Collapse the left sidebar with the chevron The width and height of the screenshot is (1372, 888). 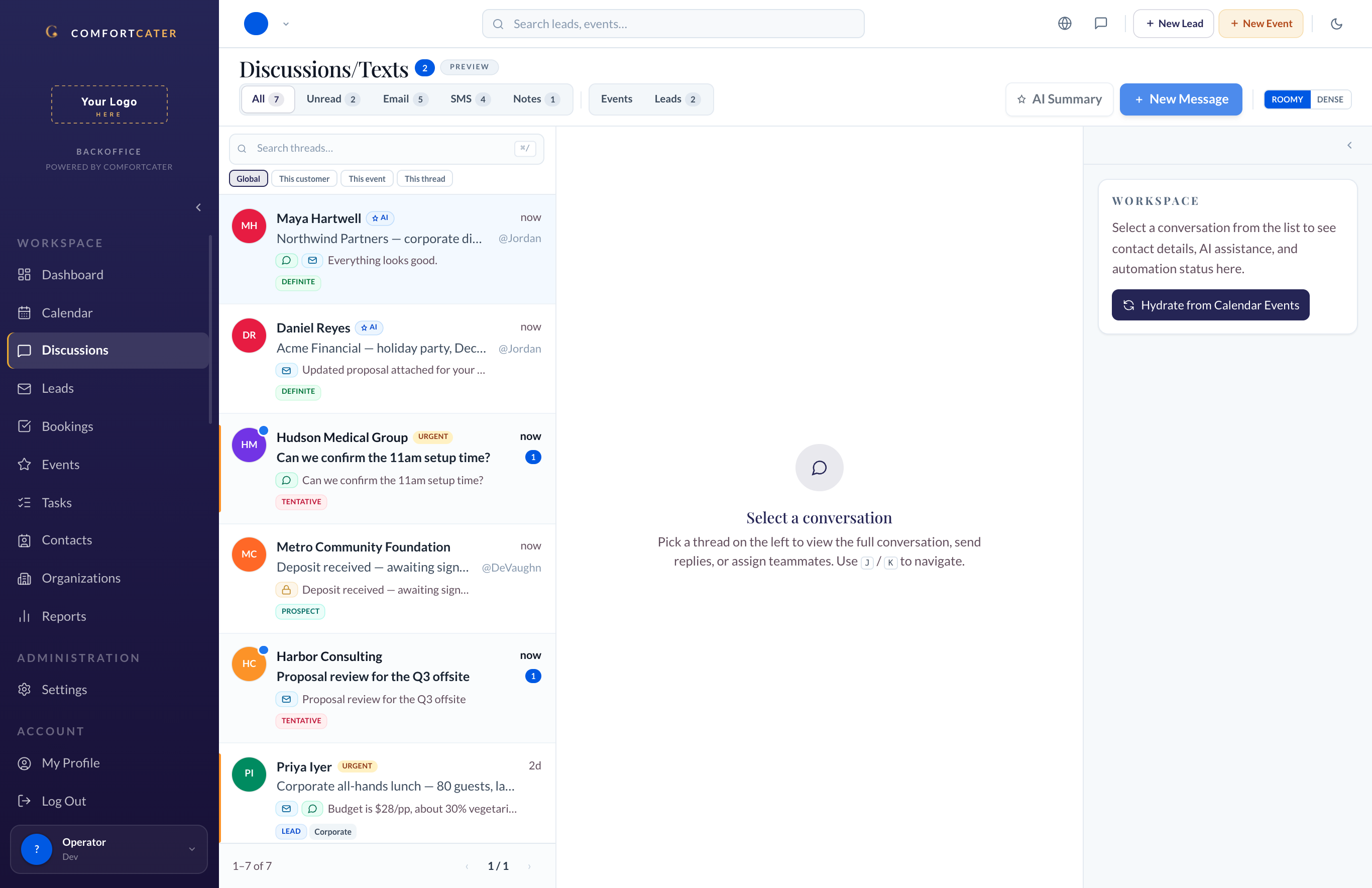click(198, 207)
